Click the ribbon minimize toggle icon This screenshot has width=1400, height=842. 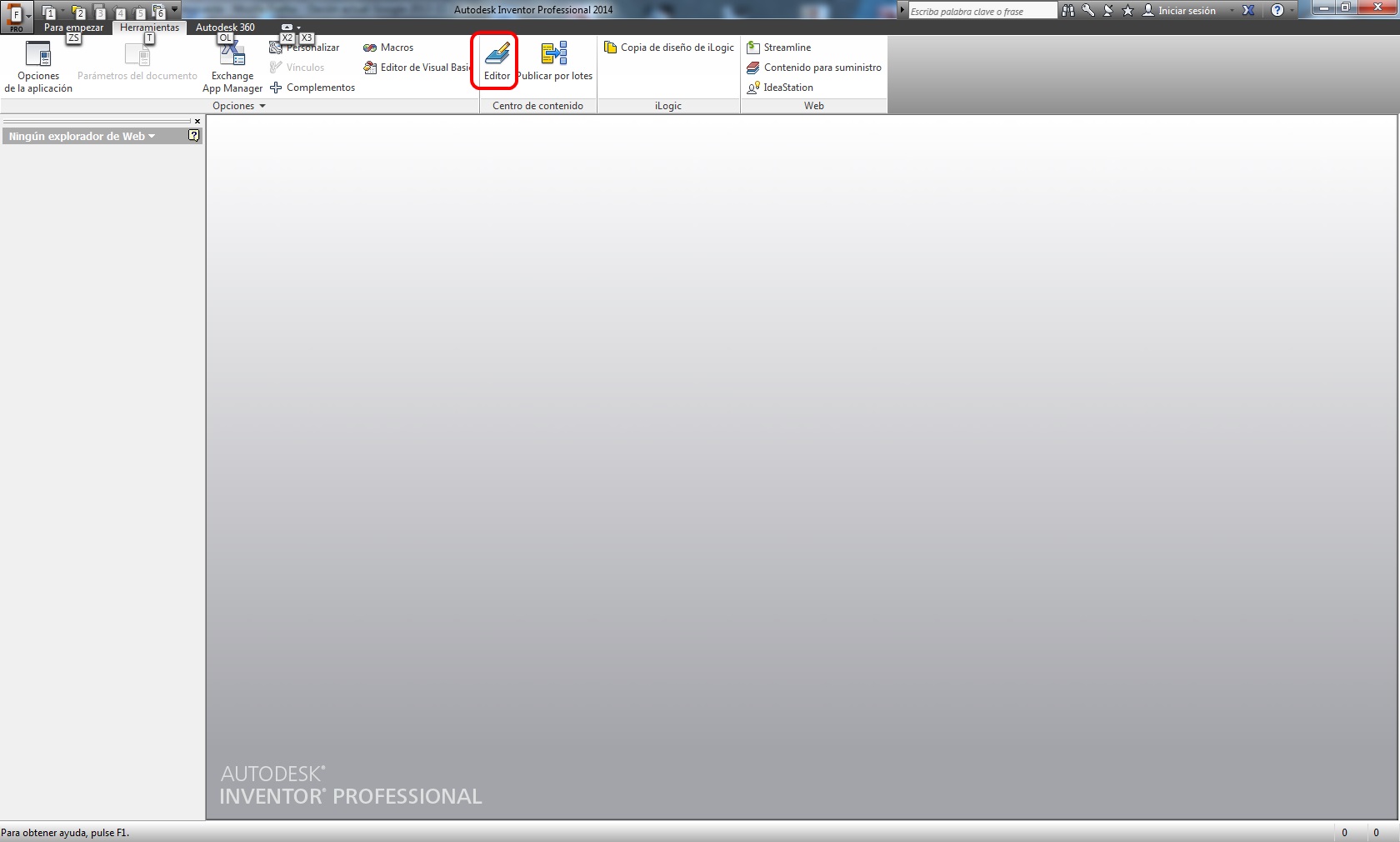click(287, 28)
